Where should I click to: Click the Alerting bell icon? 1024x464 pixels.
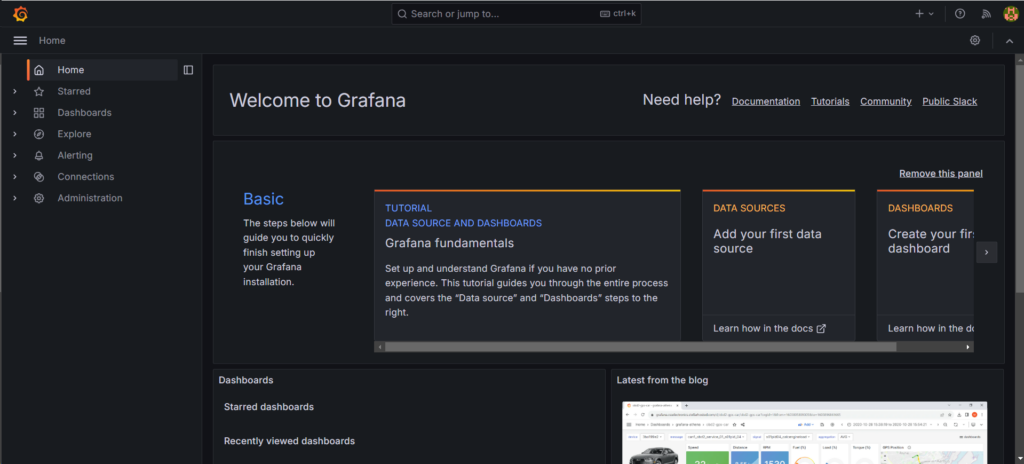39,156
